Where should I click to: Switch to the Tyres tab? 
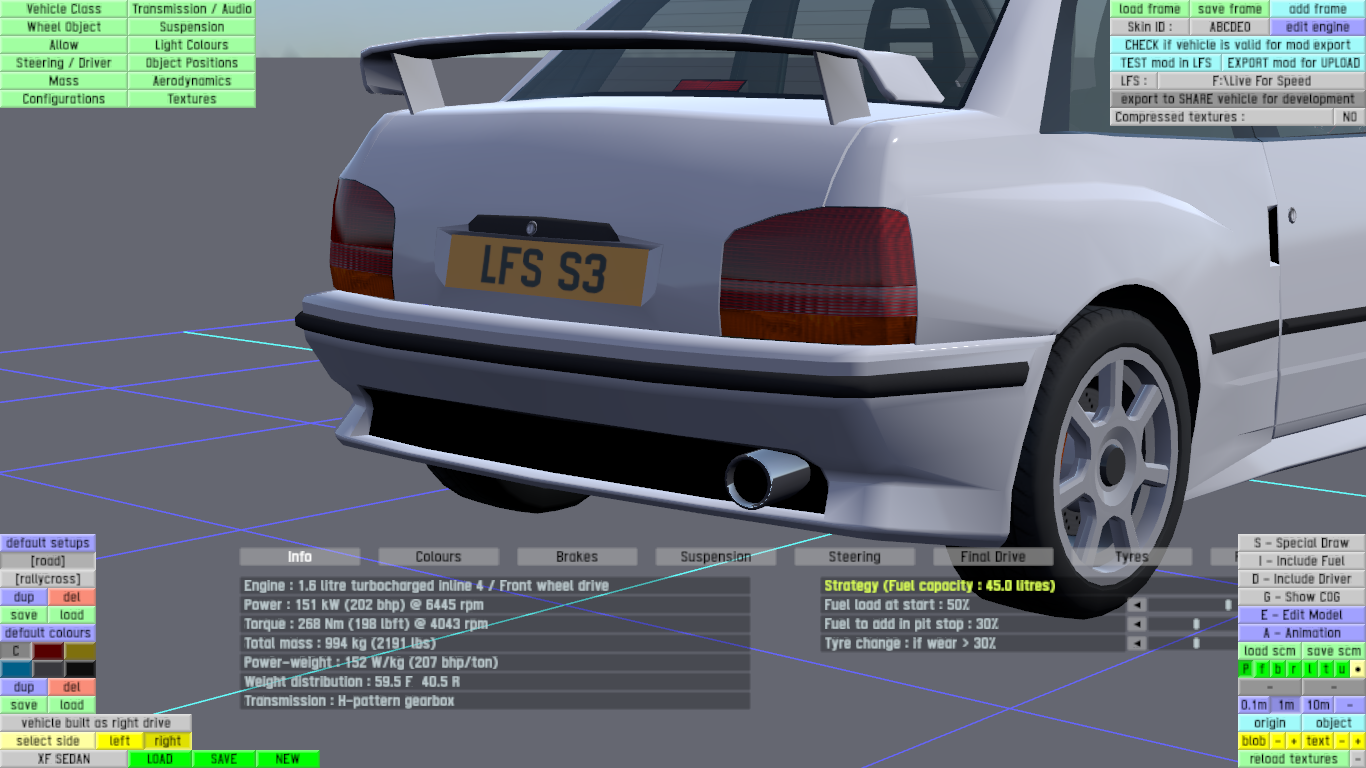pos(1131,557)
